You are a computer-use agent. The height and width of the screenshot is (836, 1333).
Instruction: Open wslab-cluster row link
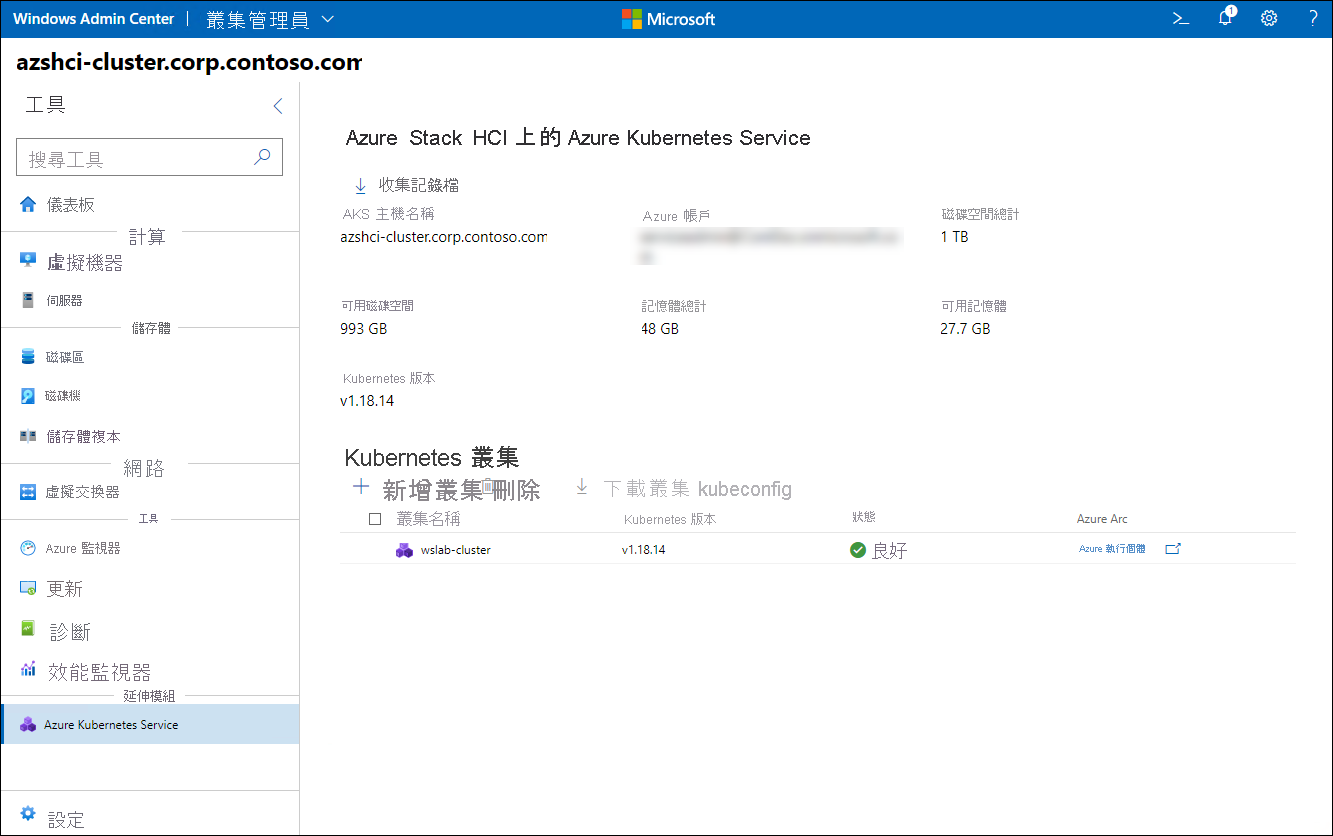456,550
